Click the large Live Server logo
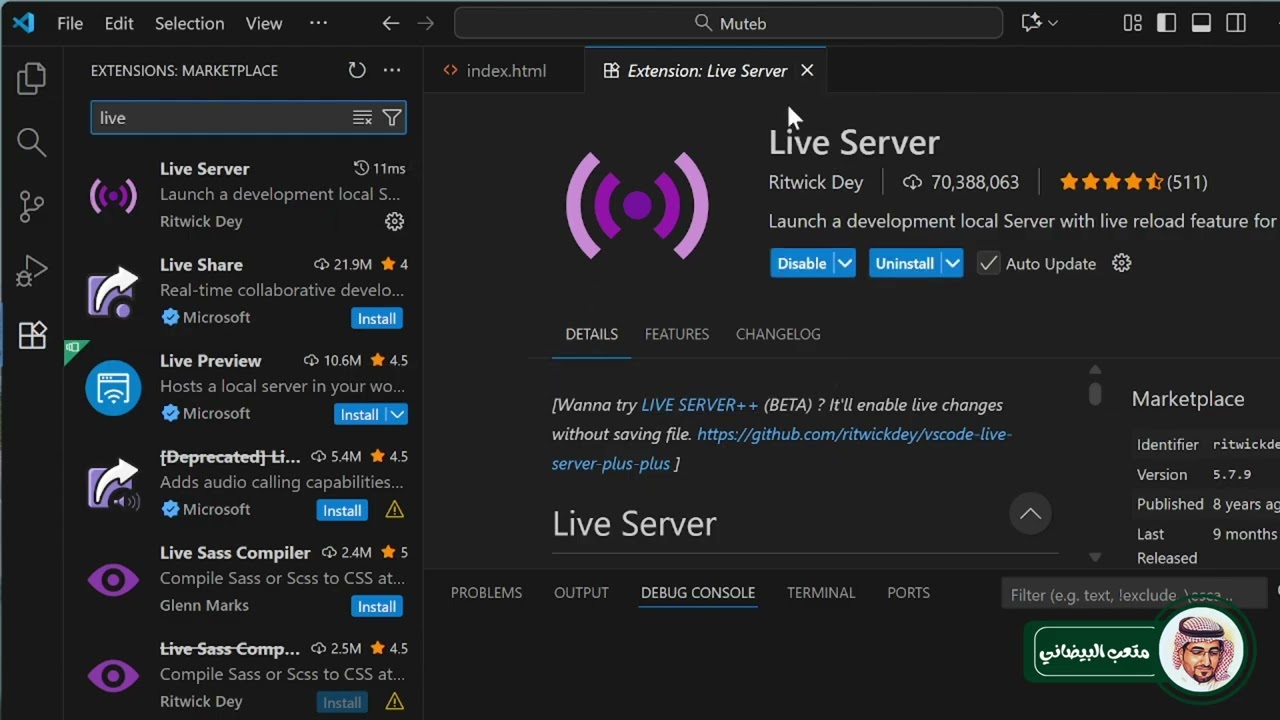This screenshot has height=720, width=1280. 637,205
